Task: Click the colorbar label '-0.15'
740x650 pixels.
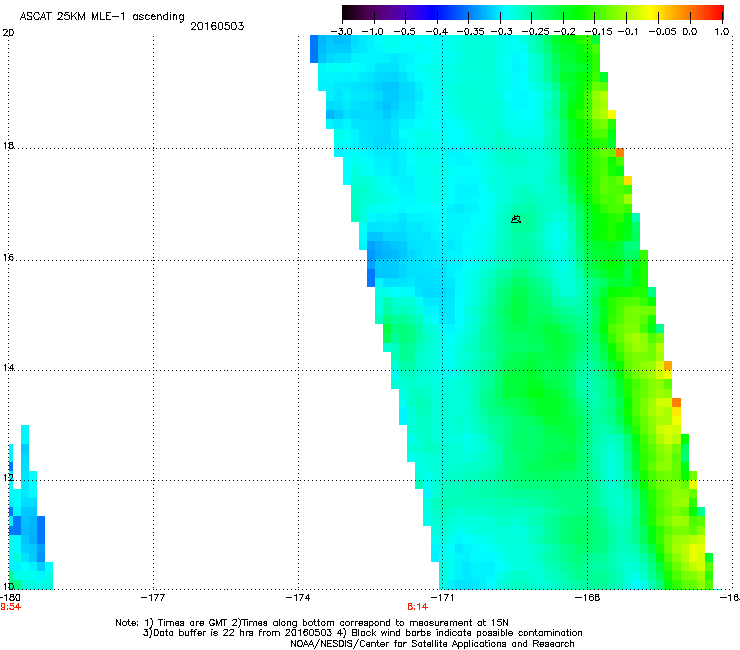Action: click(598, 32)
